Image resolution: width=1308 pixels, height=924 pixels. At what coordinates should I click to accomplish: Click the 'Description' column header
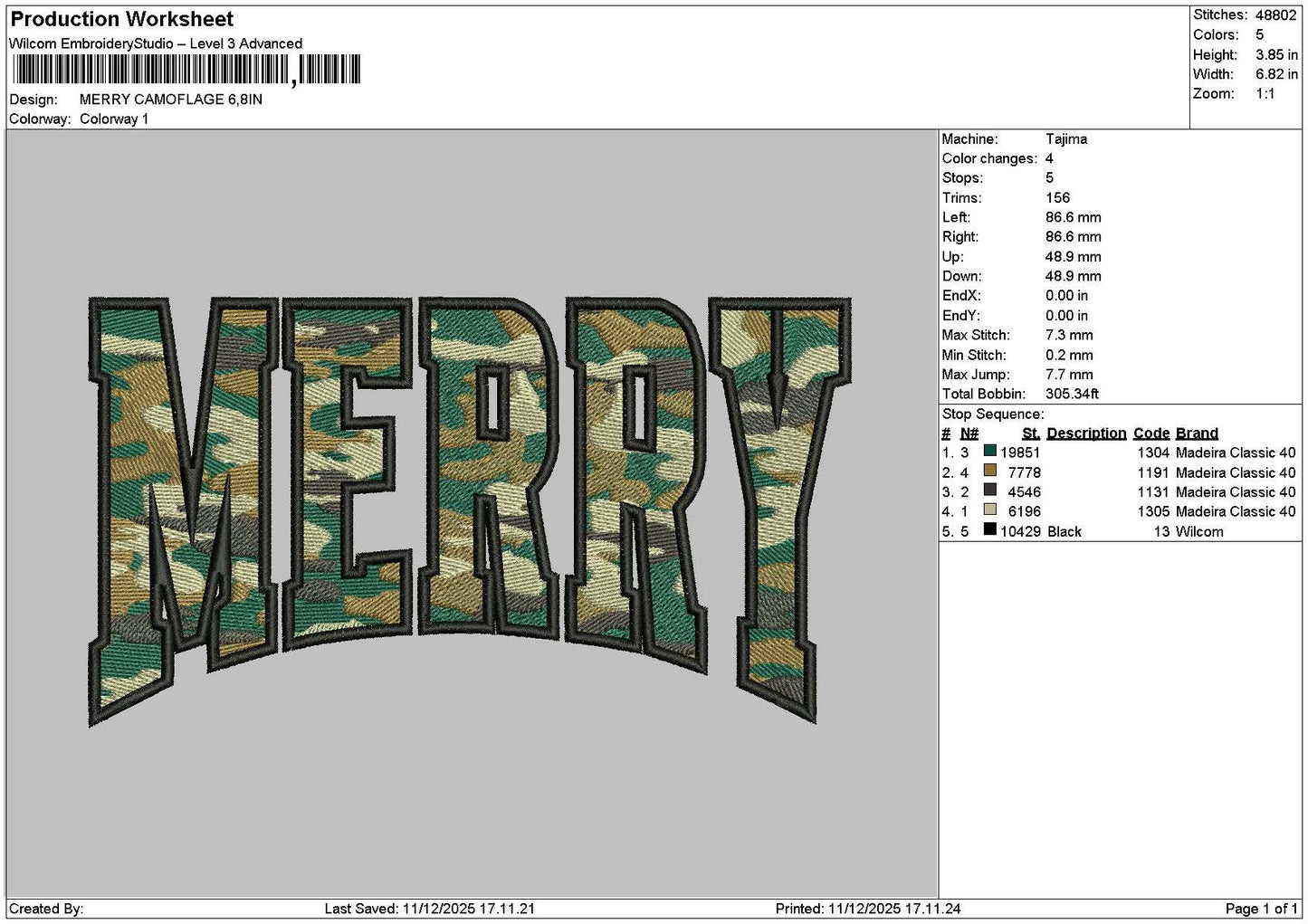[x=1086, y=433]
